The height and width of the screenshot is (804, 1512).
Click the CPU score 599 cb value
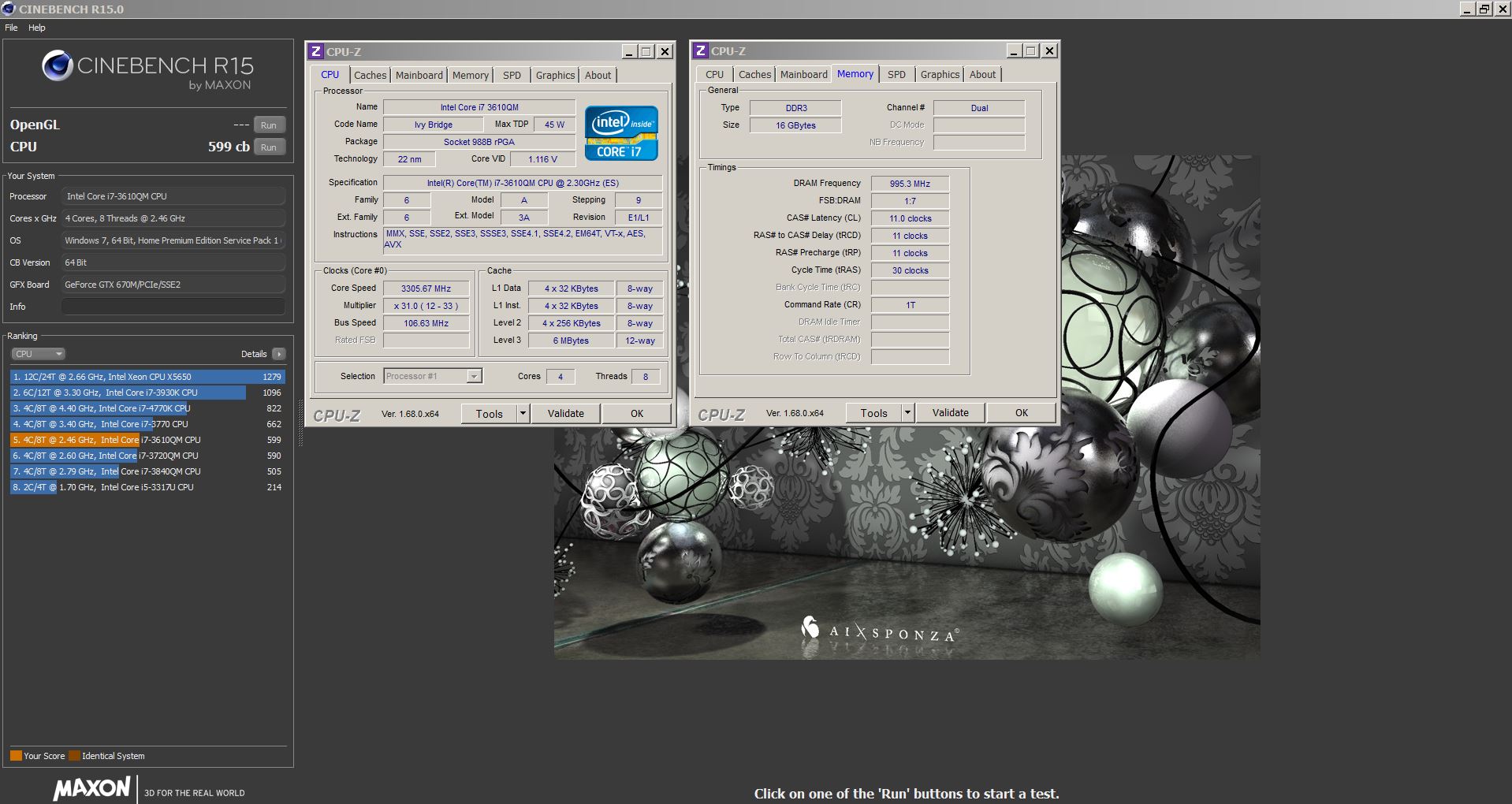(x=229, y=147)
